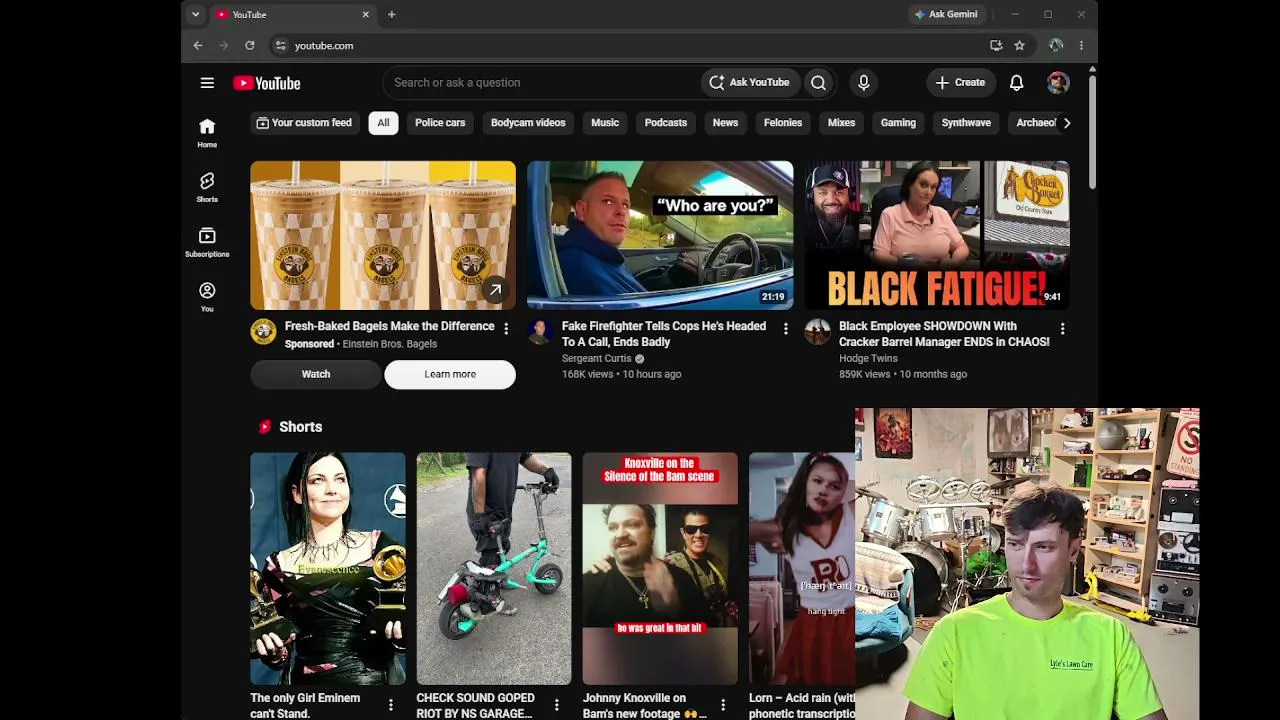Click the search magnifier button
The width and height of the screenshot is (1280, 720).
818,83
